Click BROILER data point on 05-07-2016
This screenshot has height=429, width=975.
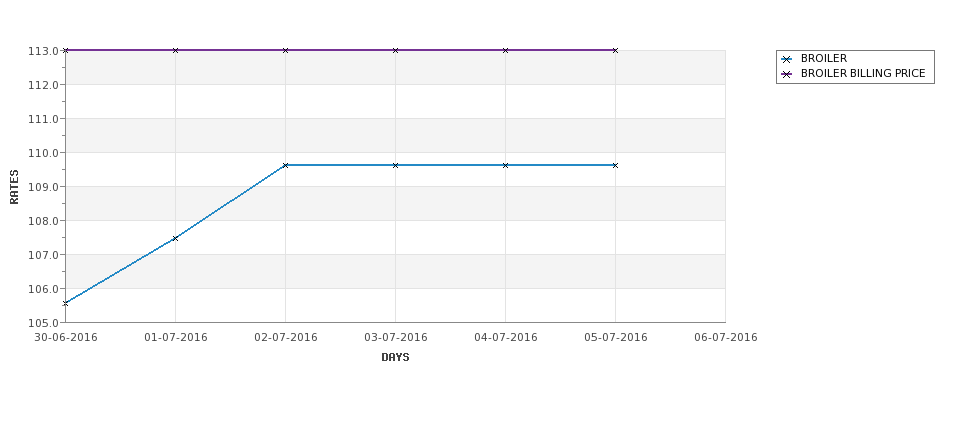616,165
